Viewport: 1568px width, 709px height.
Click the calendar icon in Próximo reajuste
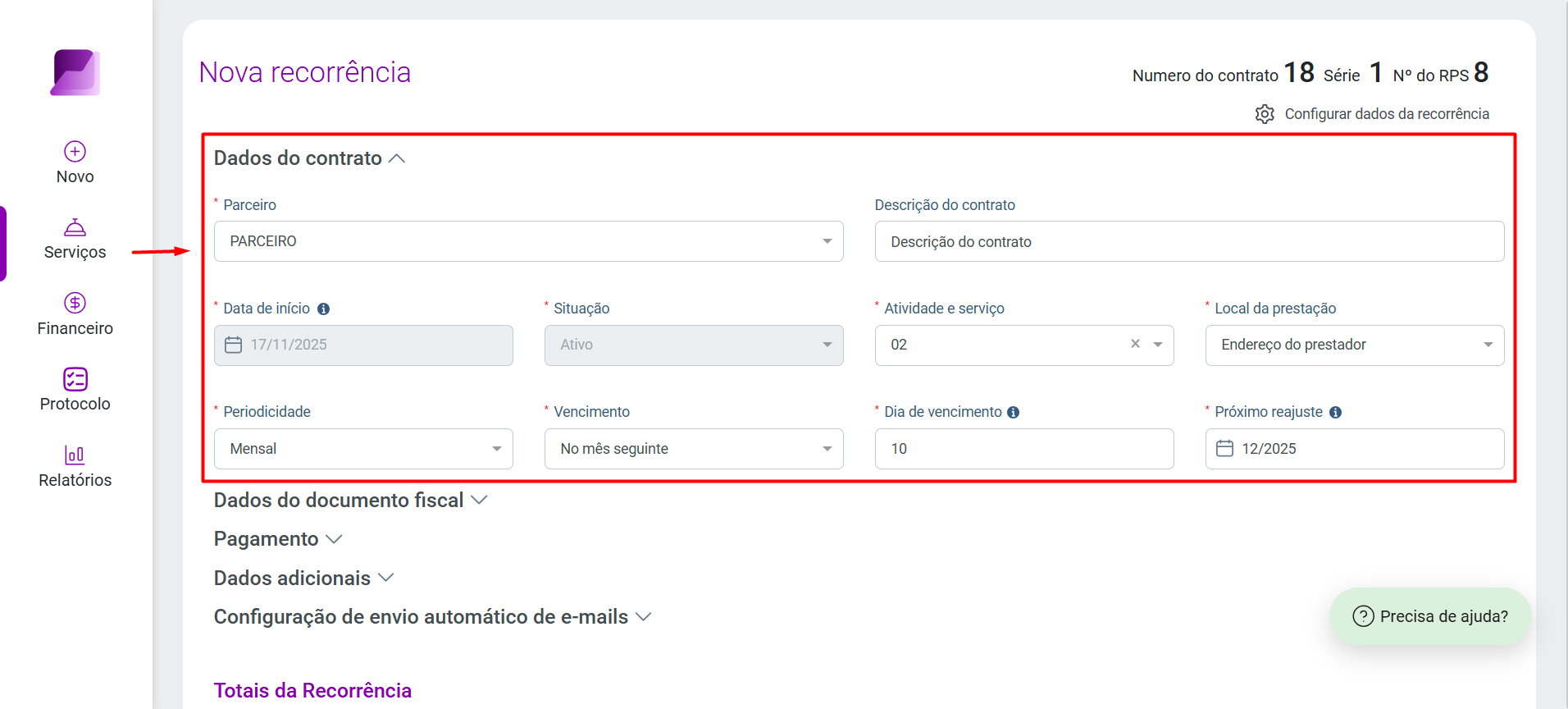(1224, 448)
